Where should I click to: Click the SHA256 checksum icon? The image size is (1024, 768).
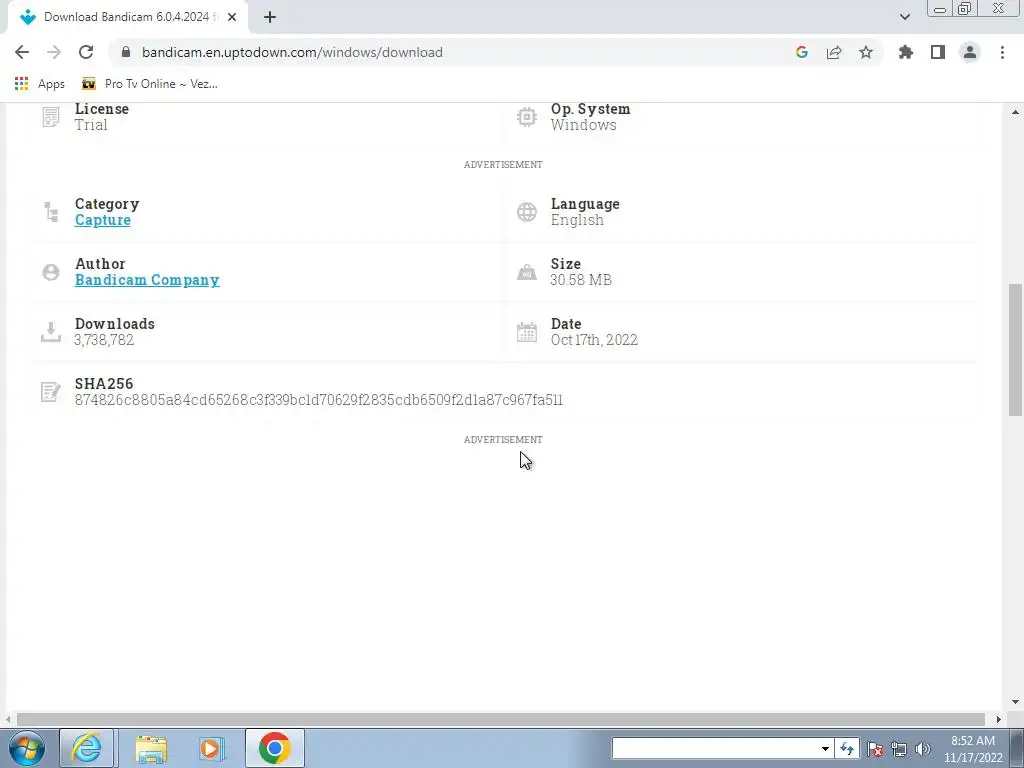pos(51,392)
